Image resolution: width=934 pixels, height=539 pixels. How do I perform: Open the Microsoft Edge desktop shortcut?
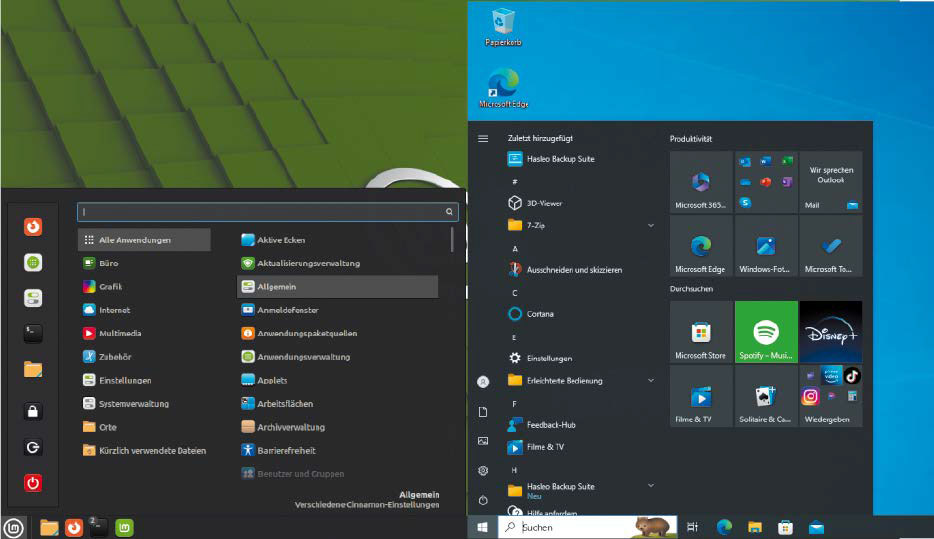click(503, 88)
